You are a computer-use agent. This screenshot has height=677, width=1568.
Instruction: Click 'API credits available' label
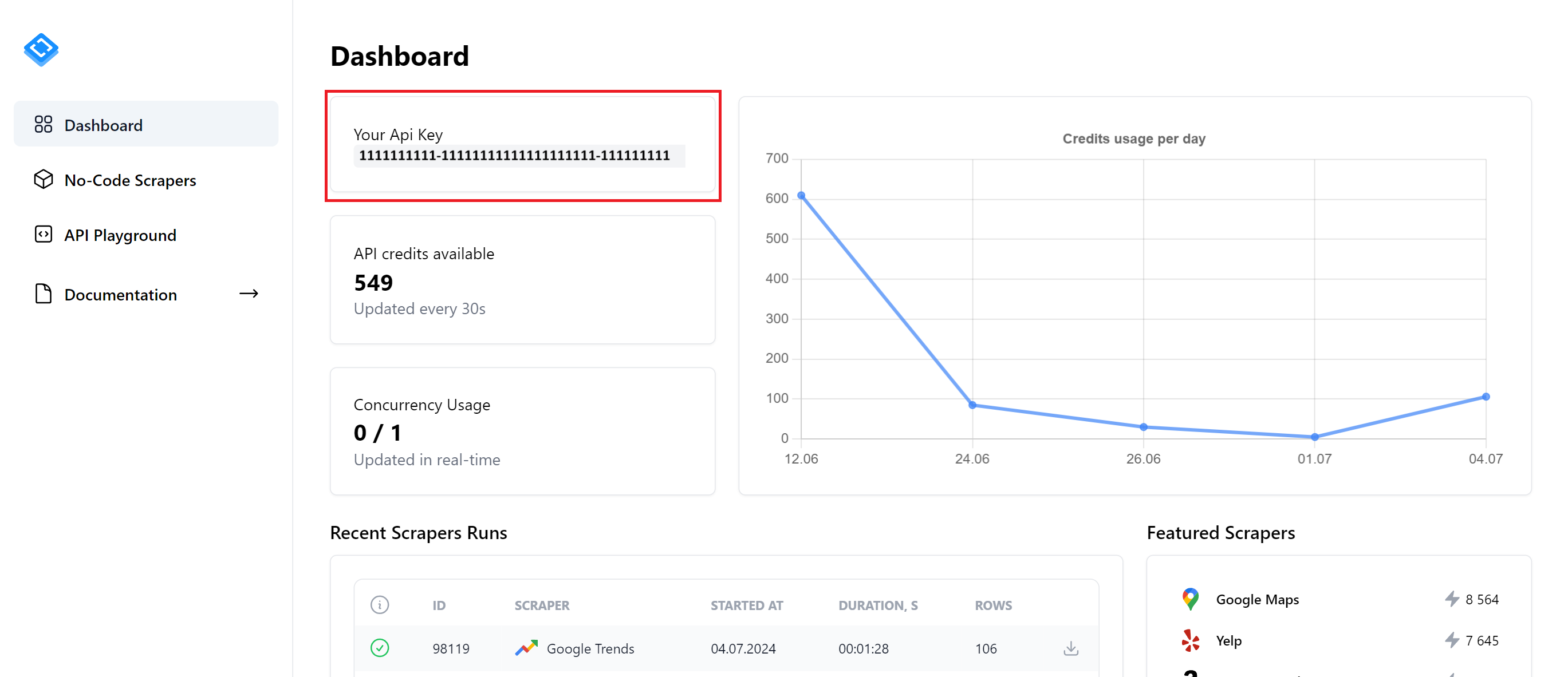[x=424, y=254]
